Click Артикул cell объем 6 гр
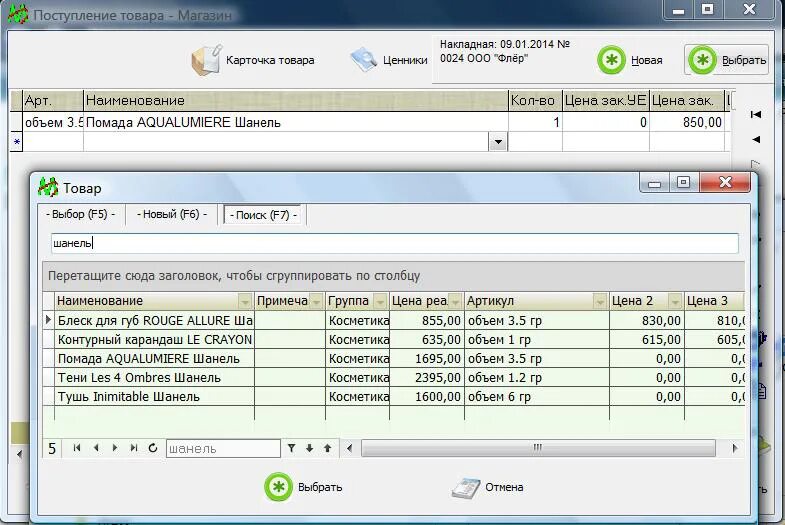 (537, 397)
